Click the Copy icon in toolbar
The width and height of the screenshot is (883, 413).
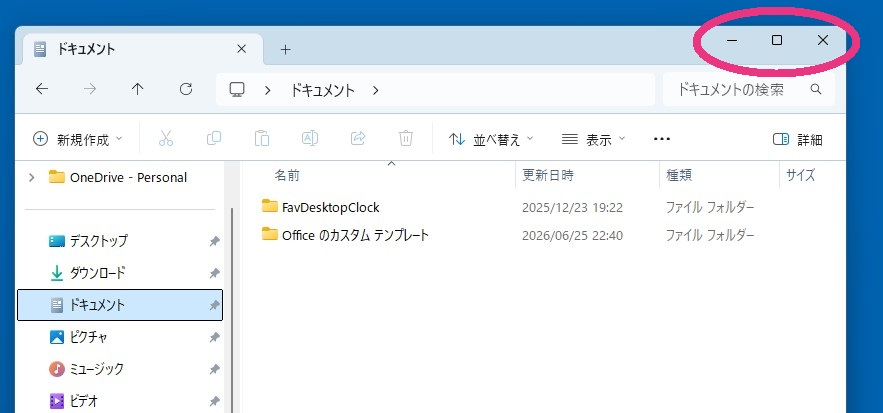coord(214,139)
